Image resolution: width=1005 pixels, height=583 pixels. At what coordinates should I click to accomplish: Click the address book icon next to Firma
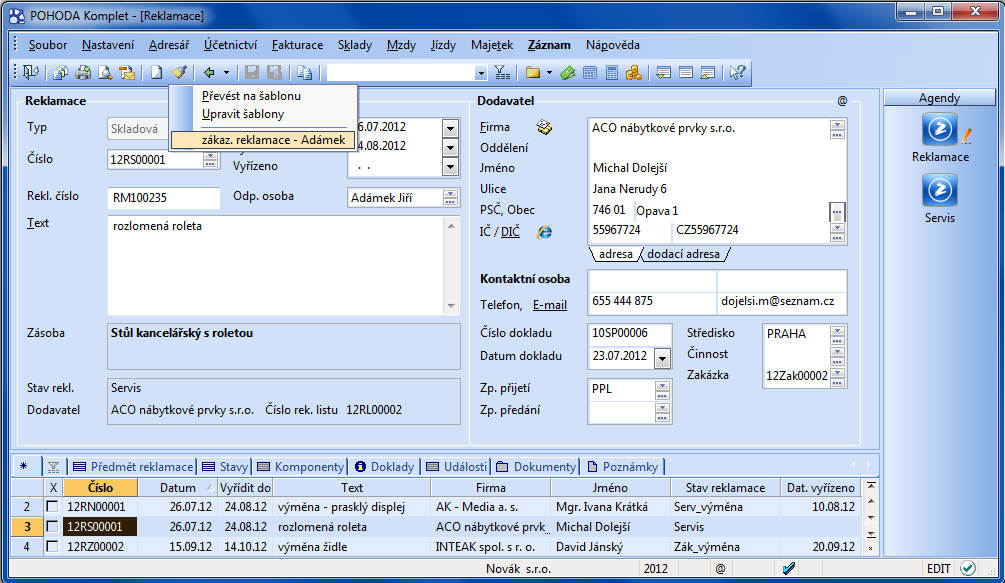tap(544, 127)
